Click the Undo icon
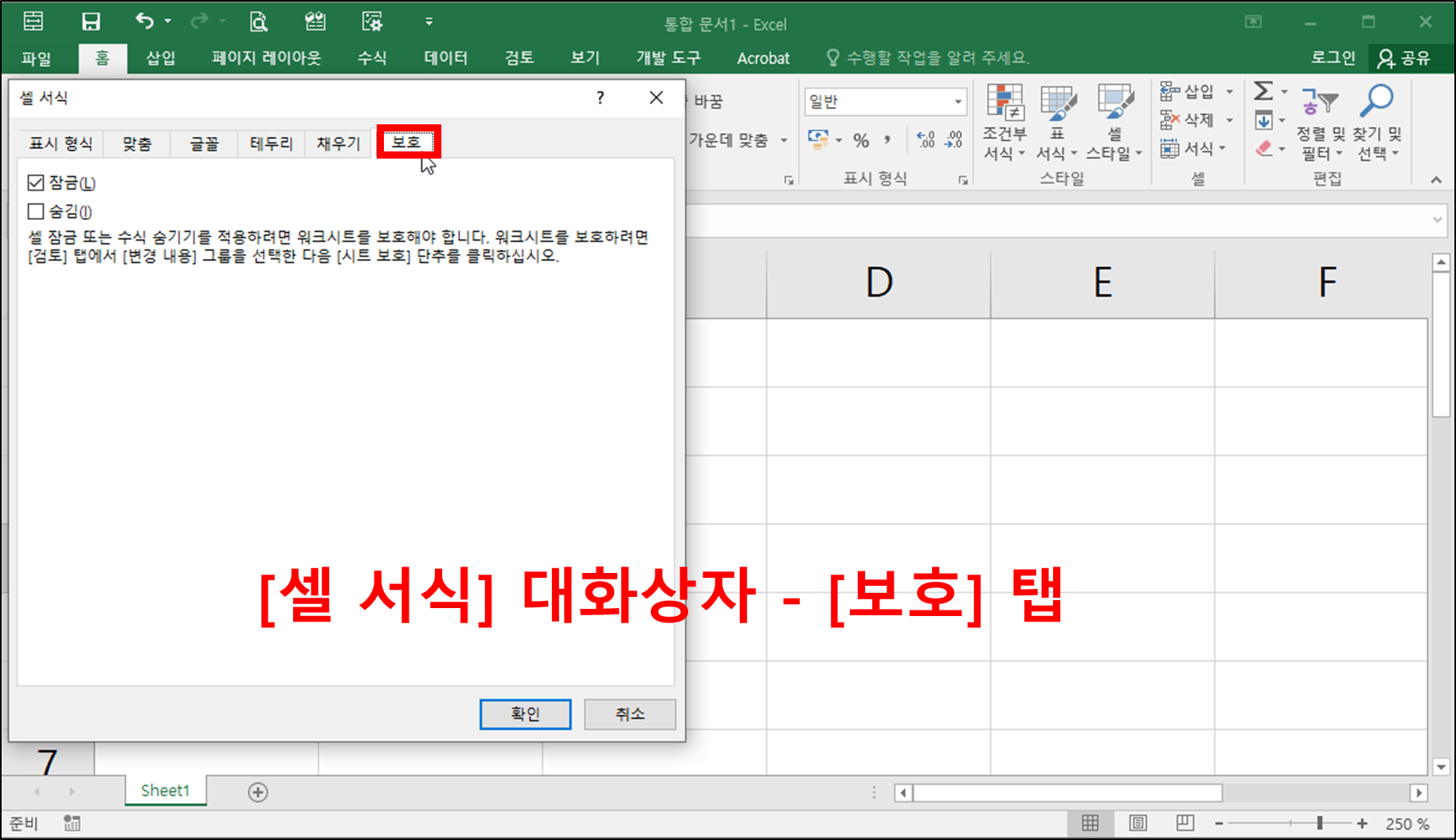The width and height of the screenshot is (1456, 840). pyautogui.click(x=143, y=21)
